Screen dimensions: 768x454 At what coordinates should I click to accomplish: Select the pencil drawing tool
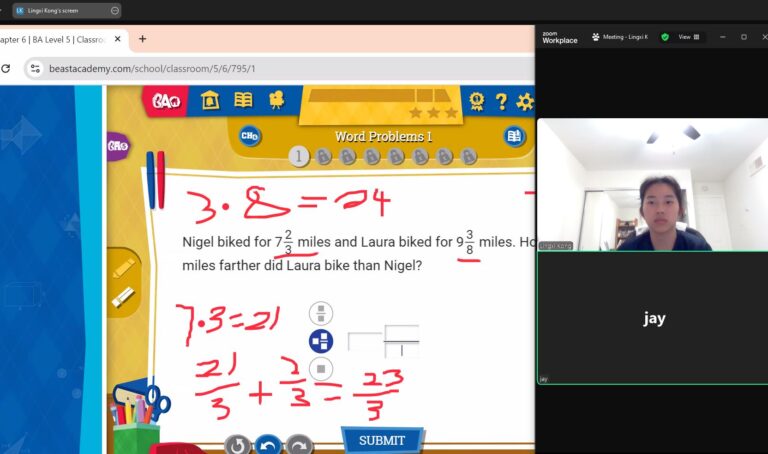123,268
